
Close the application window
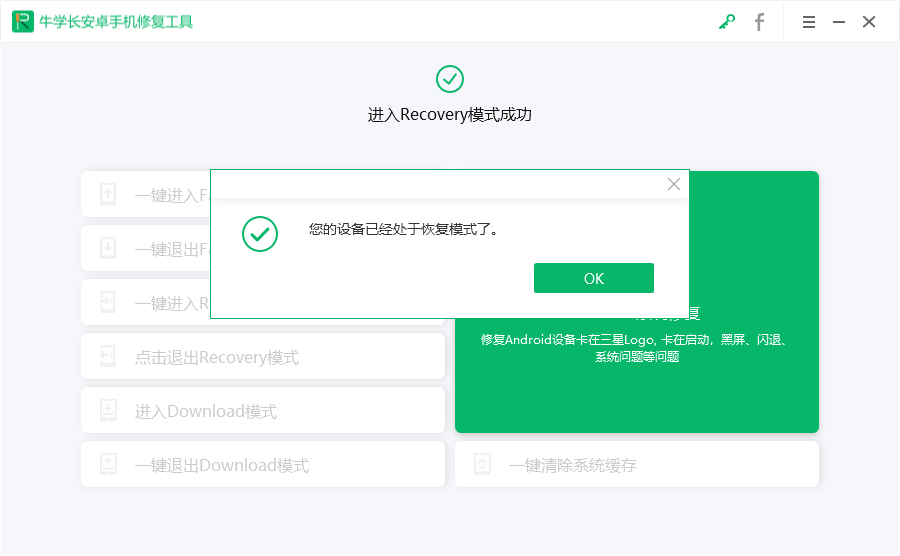[x=869, y=22]
